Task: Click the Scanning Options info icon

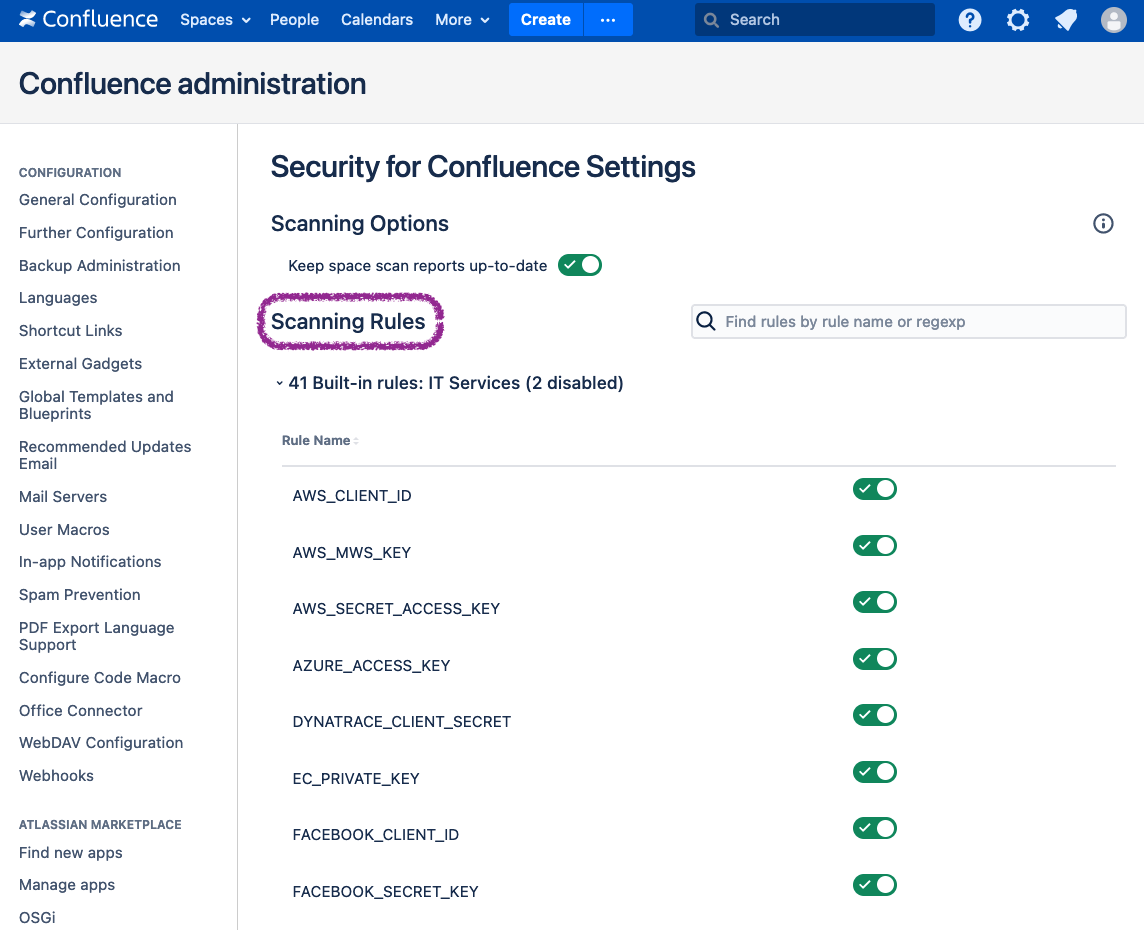Action: [1103, 224]
